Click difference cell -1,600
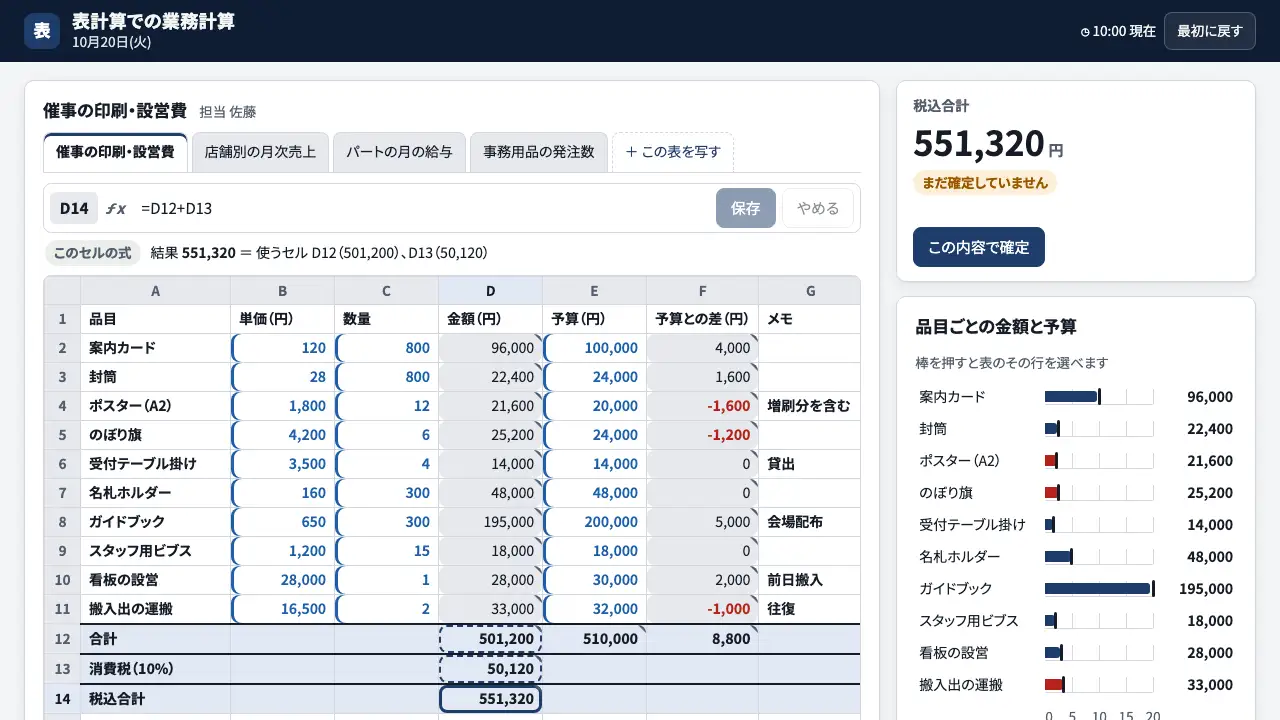 [703, 406]
